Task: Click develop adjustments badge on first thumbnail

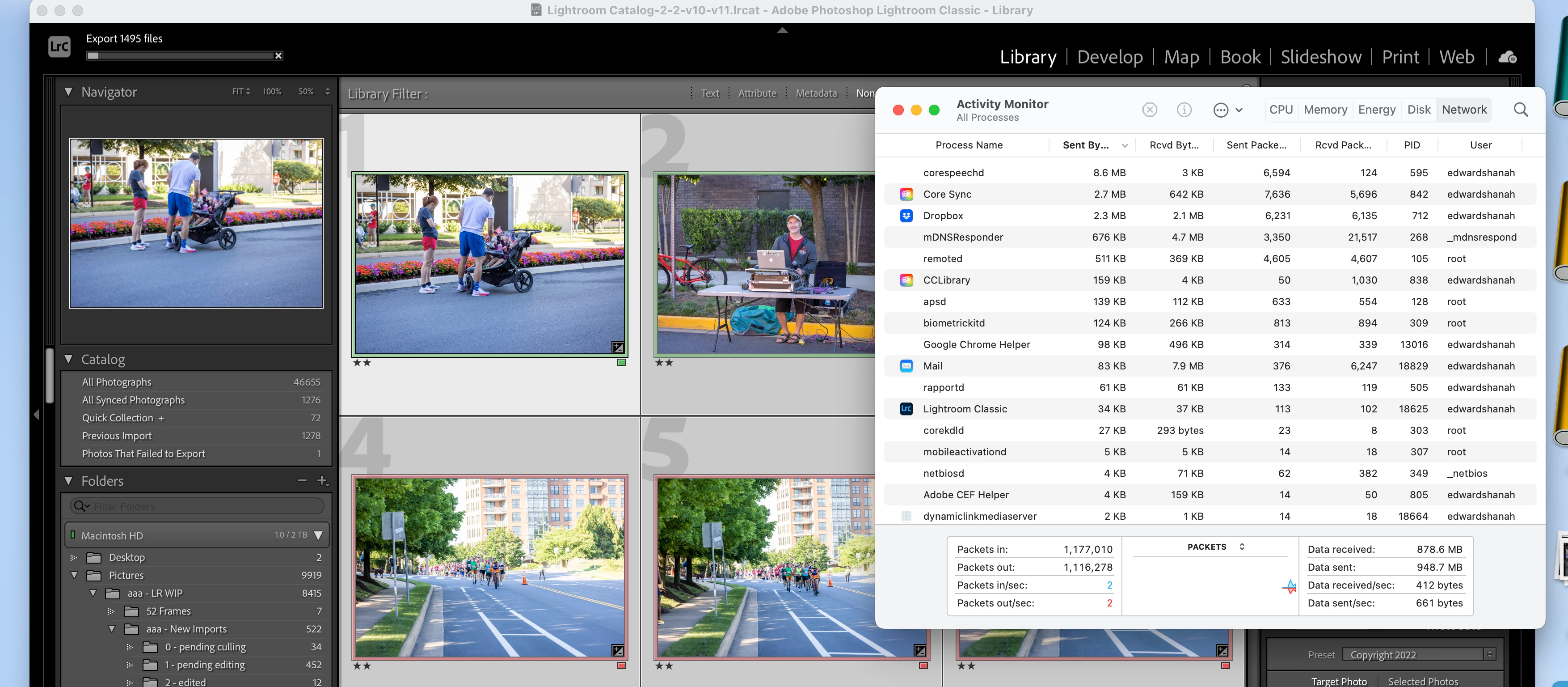Action: click(617, 347)
